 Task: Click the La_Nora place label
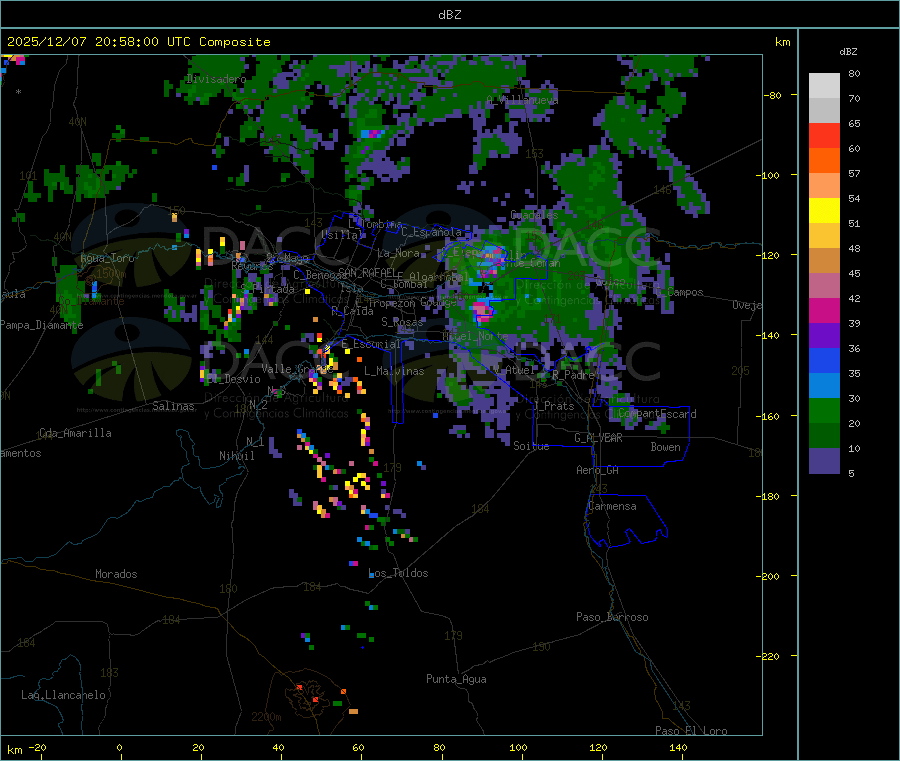(398, 253)
